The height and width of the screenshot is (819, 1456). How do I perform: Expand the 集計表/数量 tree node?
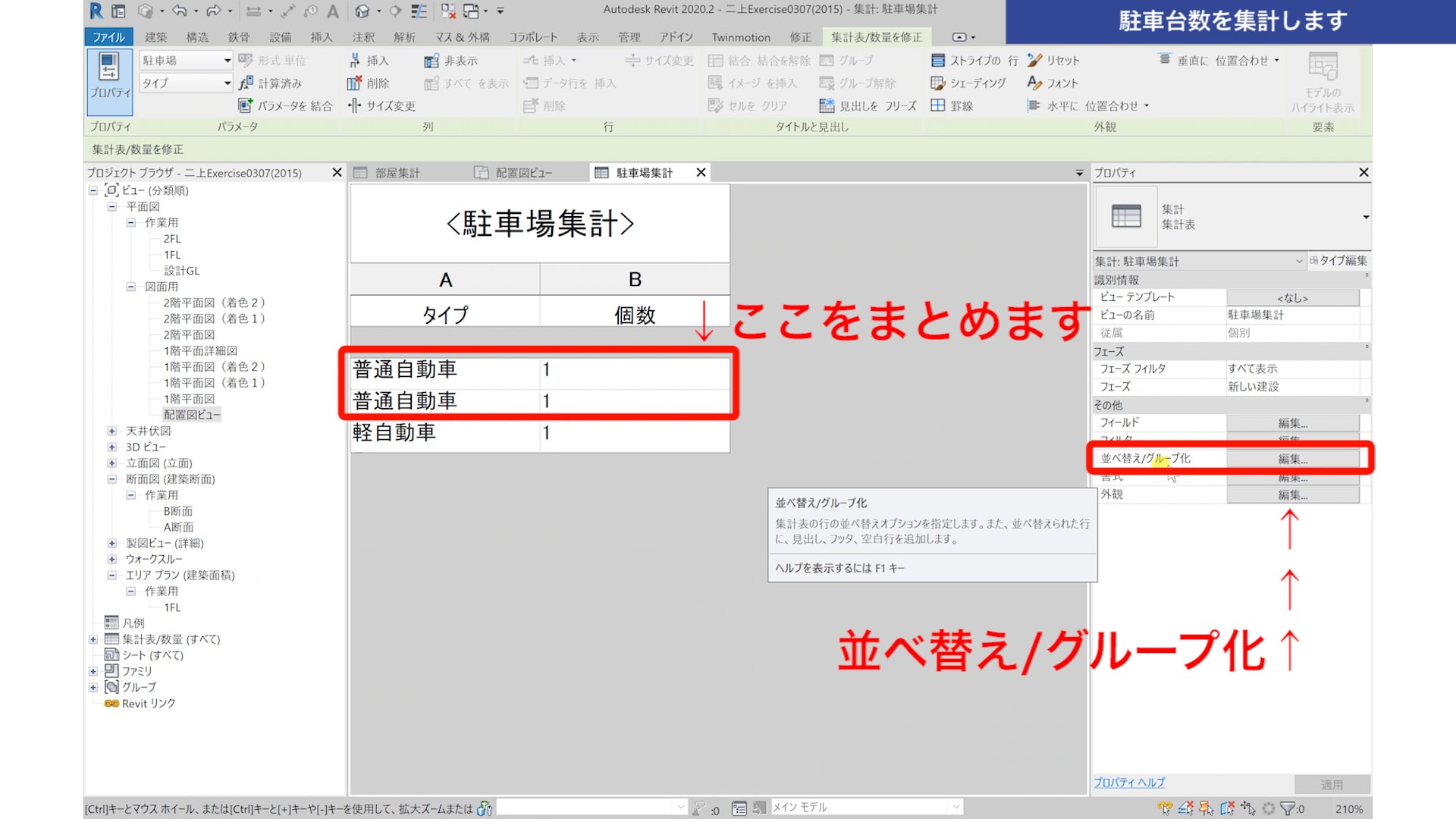pos(93,639)
